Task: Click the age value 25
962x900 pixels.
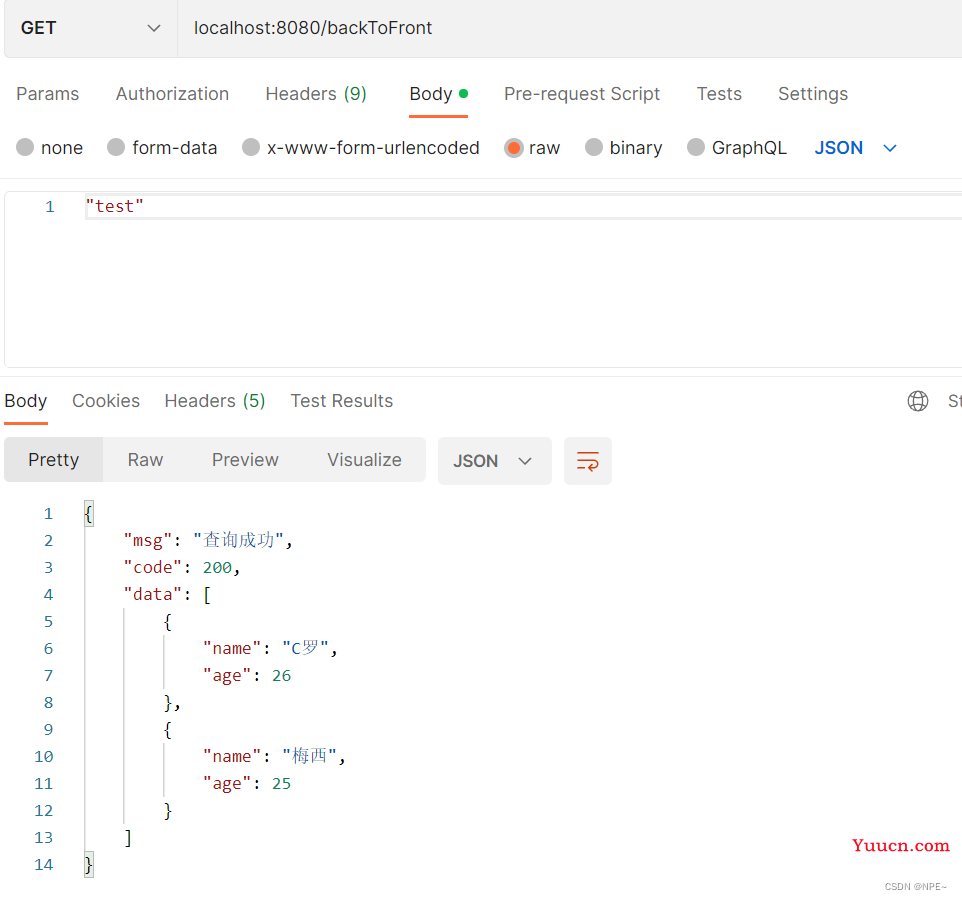Action: click(282, 783)
